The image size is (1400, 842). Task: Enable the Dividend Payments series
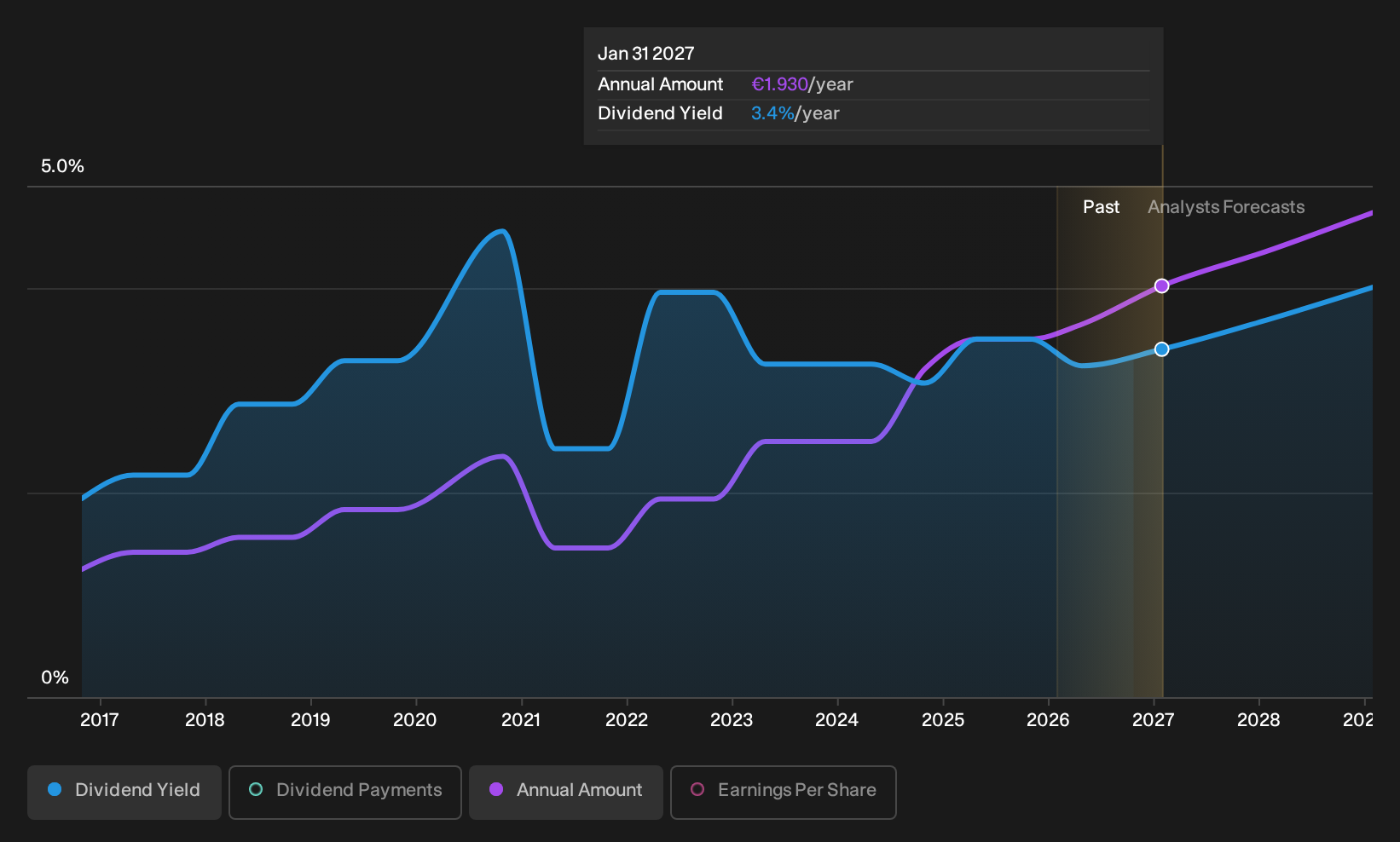345,792
